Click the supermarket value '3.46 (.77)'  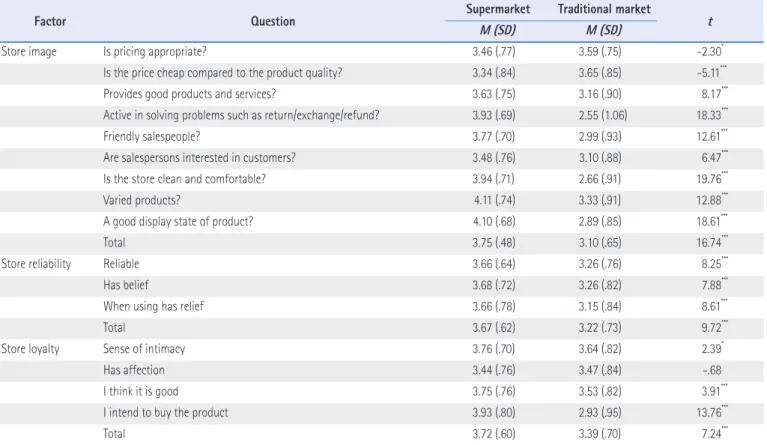[494, 51]
